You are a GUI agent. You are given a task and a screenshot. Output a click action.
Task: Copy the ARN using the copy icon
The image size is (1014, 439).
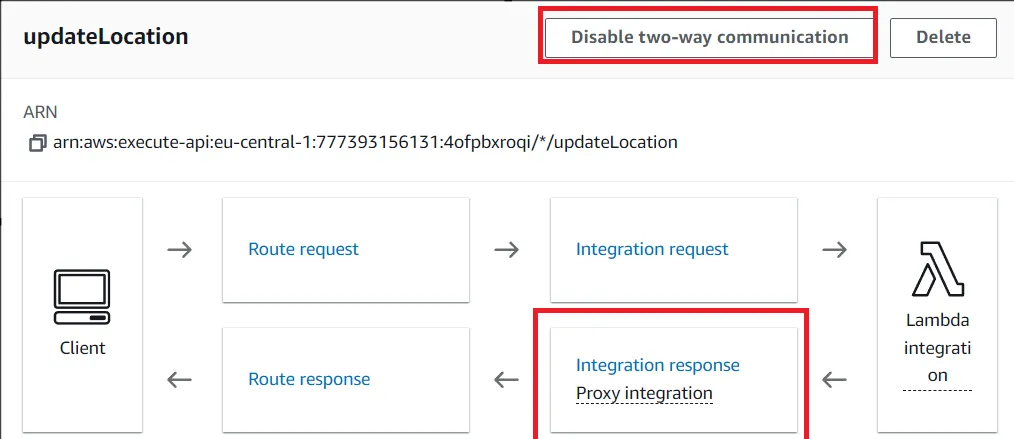tap(38, 142)
